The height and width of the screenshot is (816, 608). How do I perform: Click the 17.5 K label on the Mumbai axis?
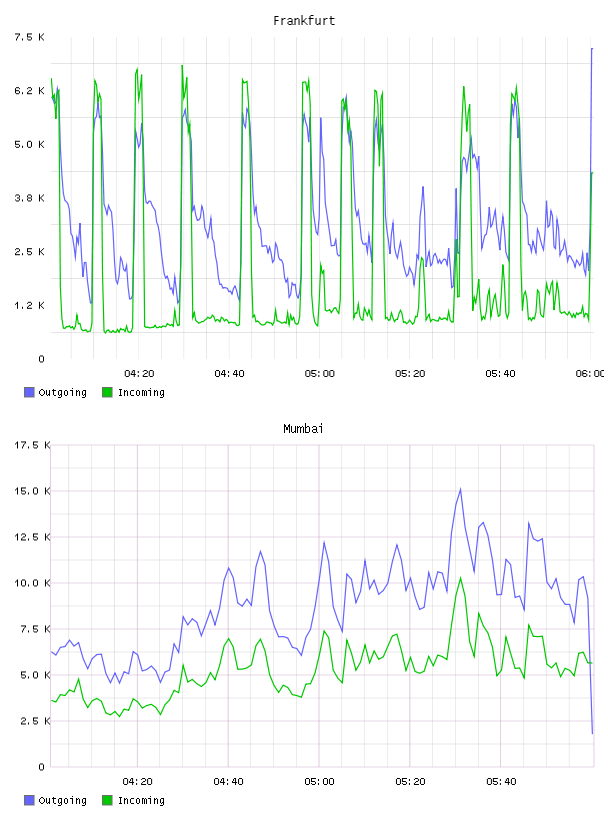pyautogui.click(x=32, y=445)
